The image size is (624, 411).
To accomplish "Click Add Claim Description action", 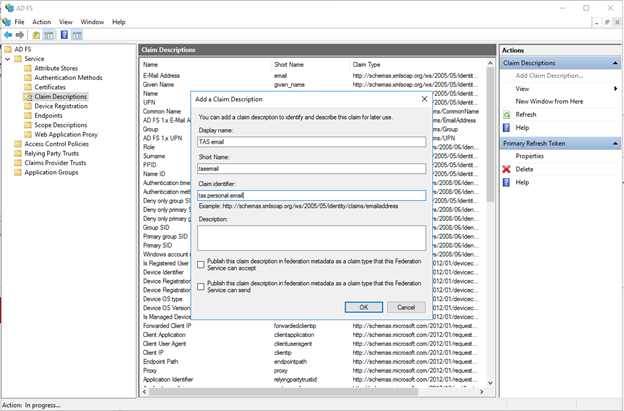I will click(x=549, y=76).
